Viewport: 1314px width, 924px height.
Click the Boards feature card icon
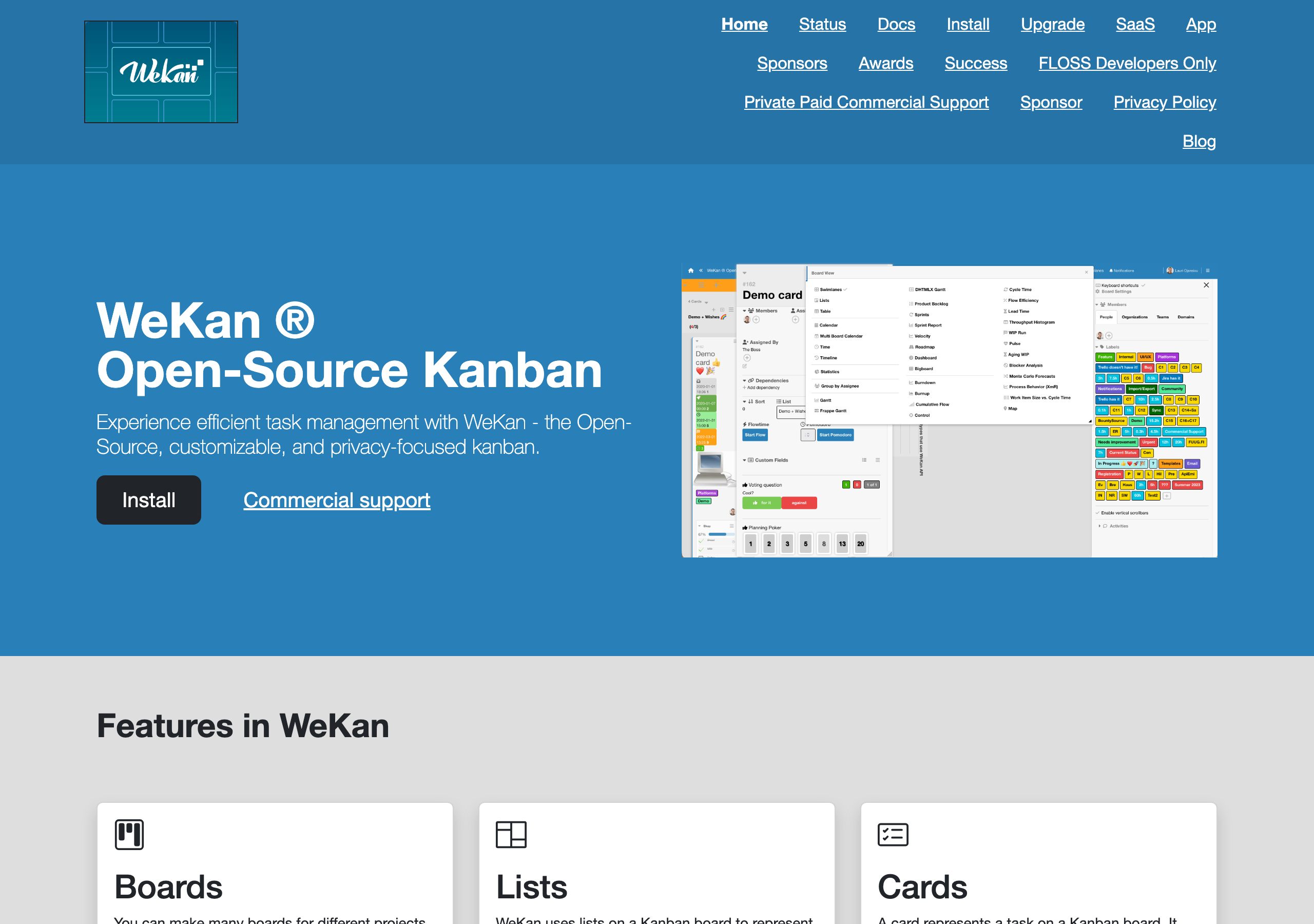pos(129,835)
